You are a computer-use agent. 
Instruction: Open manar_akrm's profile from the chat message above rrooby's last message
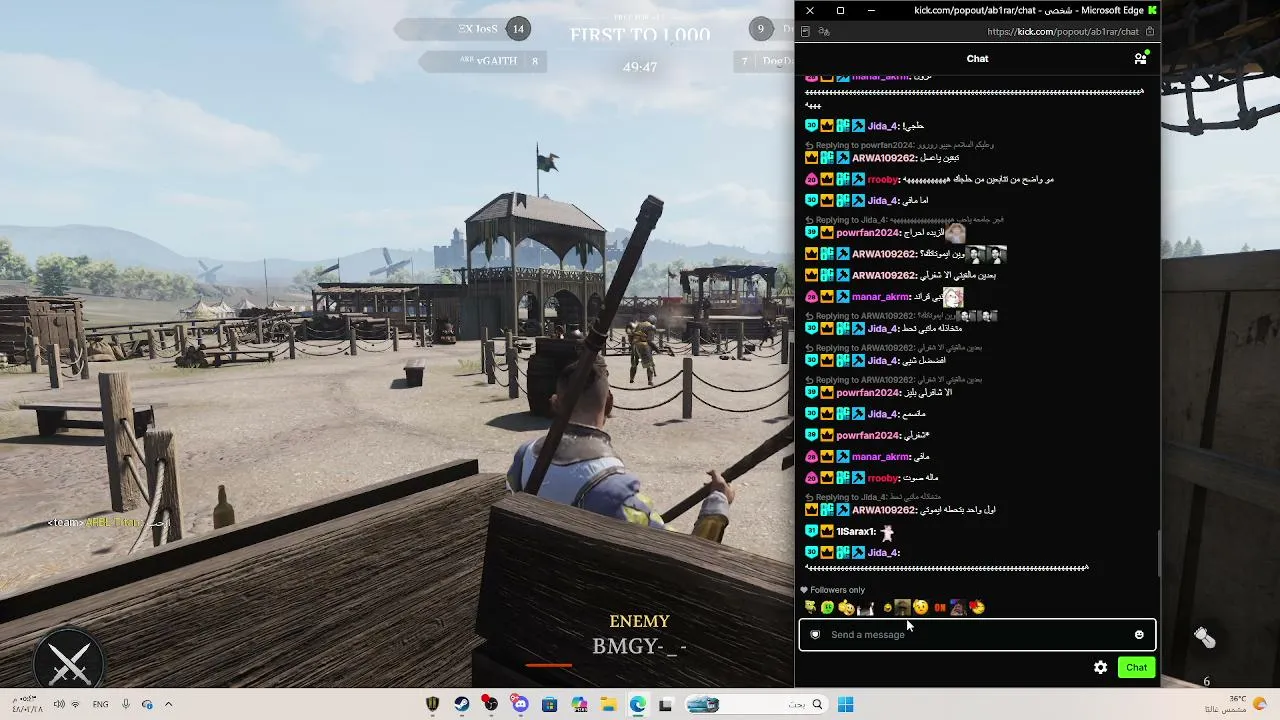point(880,457)
